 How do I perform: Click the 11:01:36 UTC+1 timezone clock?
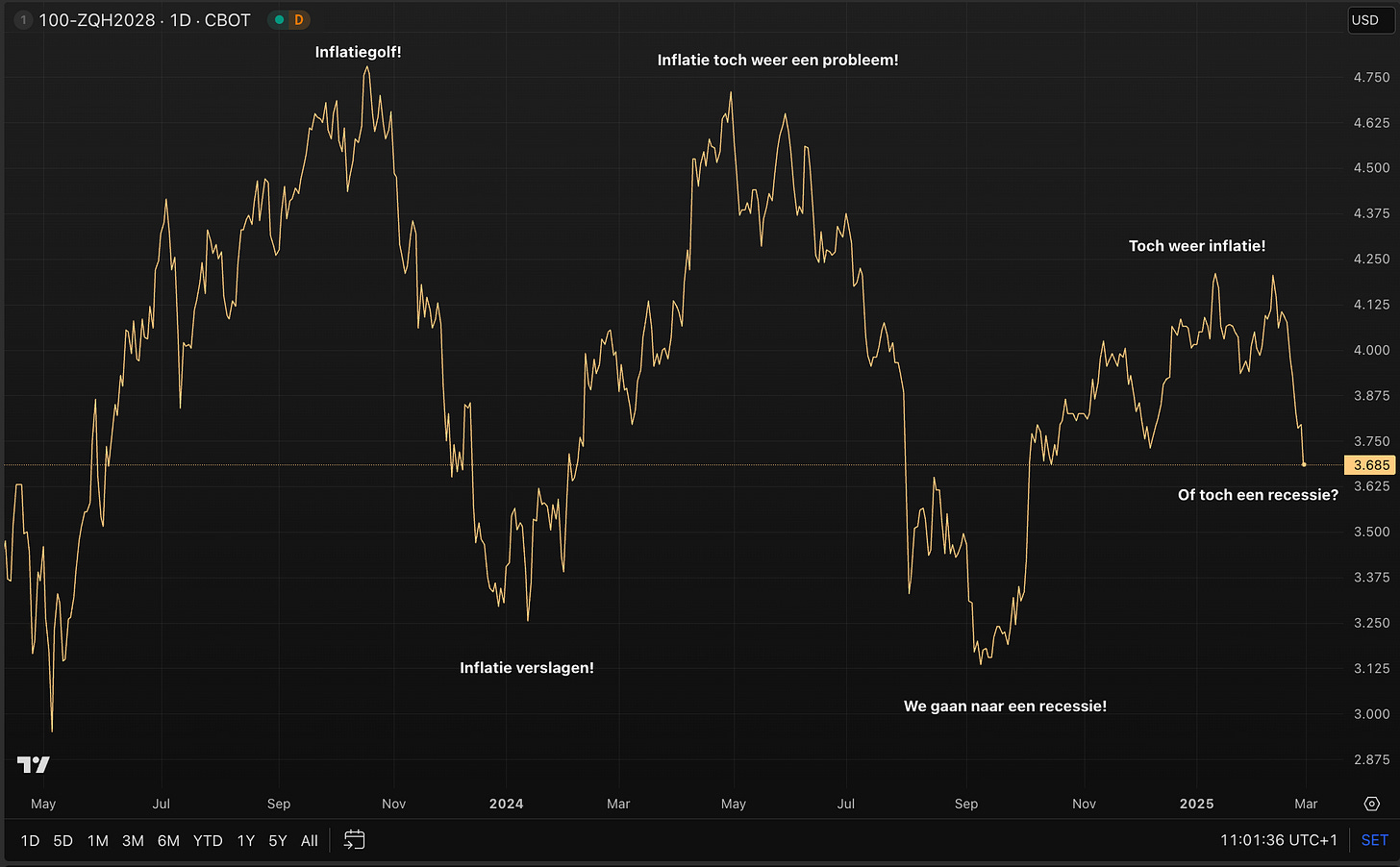coord(1279,840)
